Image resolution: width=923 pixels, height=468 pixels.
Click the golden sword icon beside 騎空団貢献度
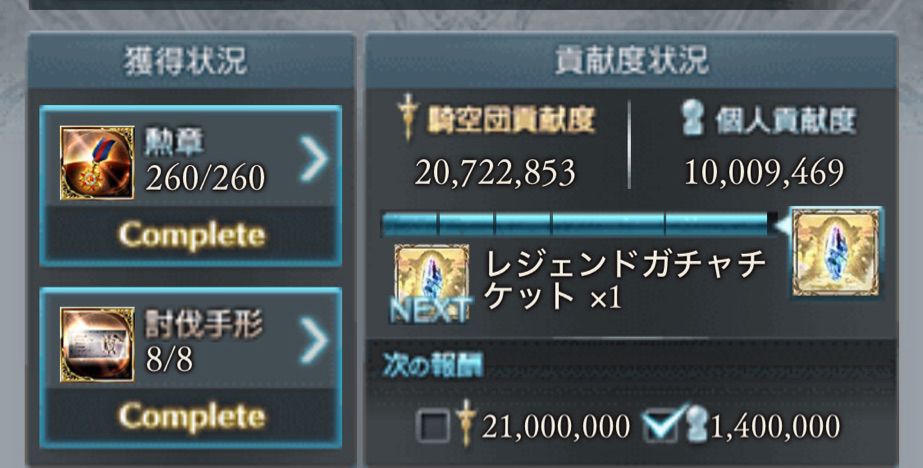tap(406, 117)
